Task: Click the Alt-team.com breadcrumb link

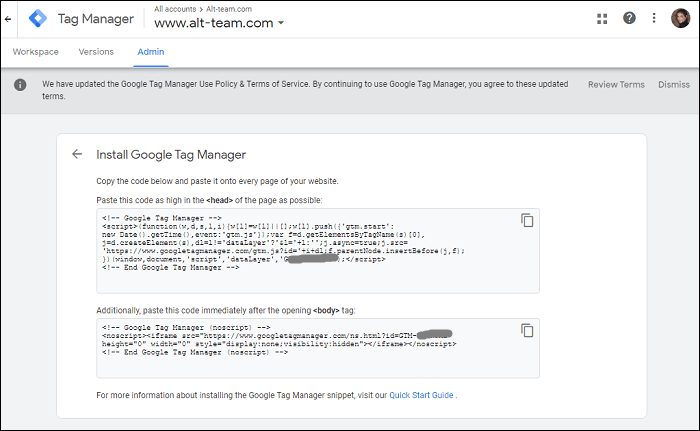Action: click(229, 9)
